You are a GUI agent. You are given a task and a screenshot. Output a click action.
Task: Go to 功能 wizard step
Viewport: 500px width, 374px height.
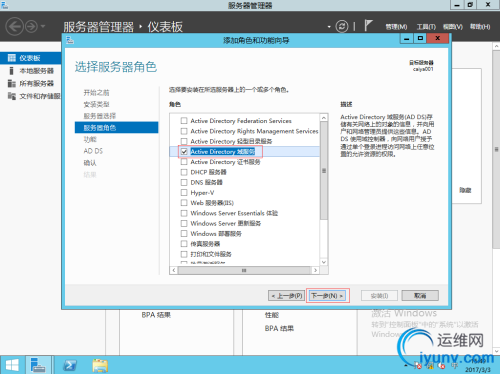point(90,139)
